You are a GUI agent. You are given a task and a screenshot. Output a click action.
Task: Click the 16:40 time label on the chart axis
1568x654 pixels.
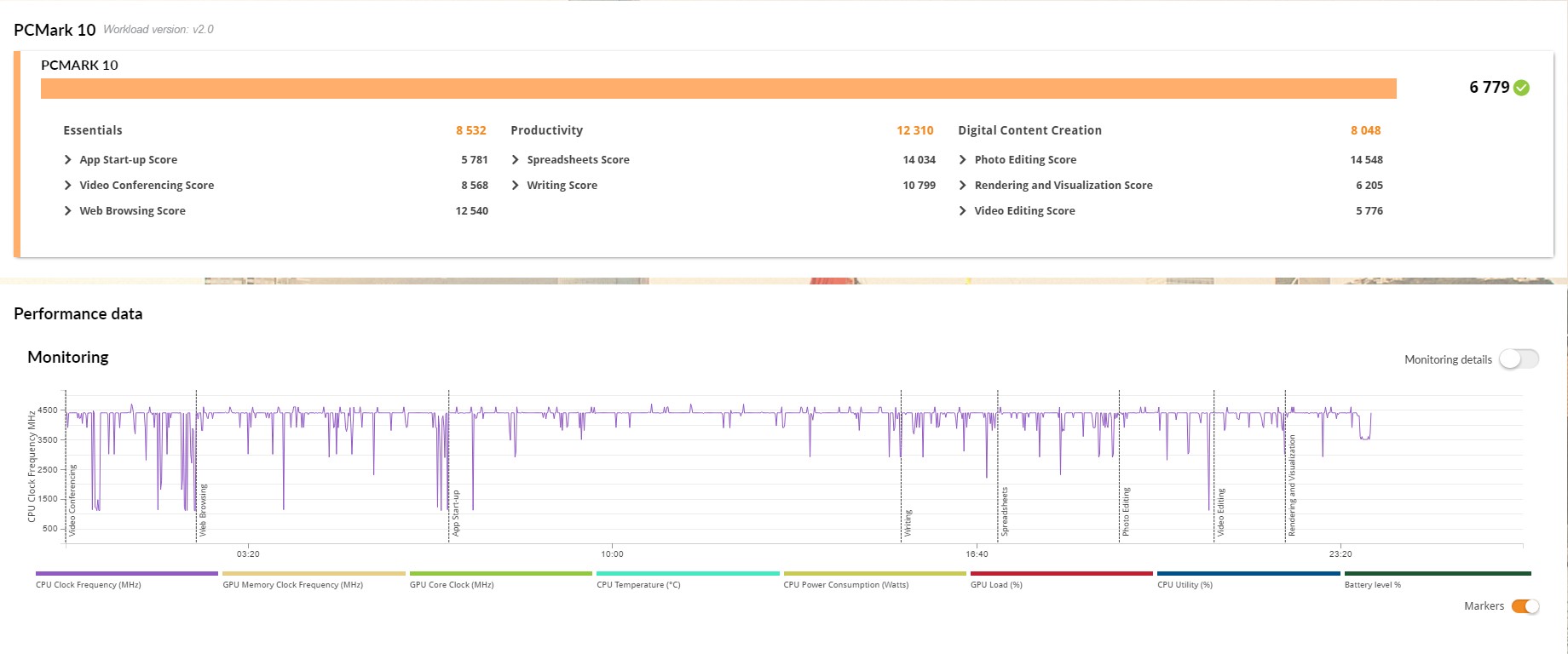click(977, 554)
